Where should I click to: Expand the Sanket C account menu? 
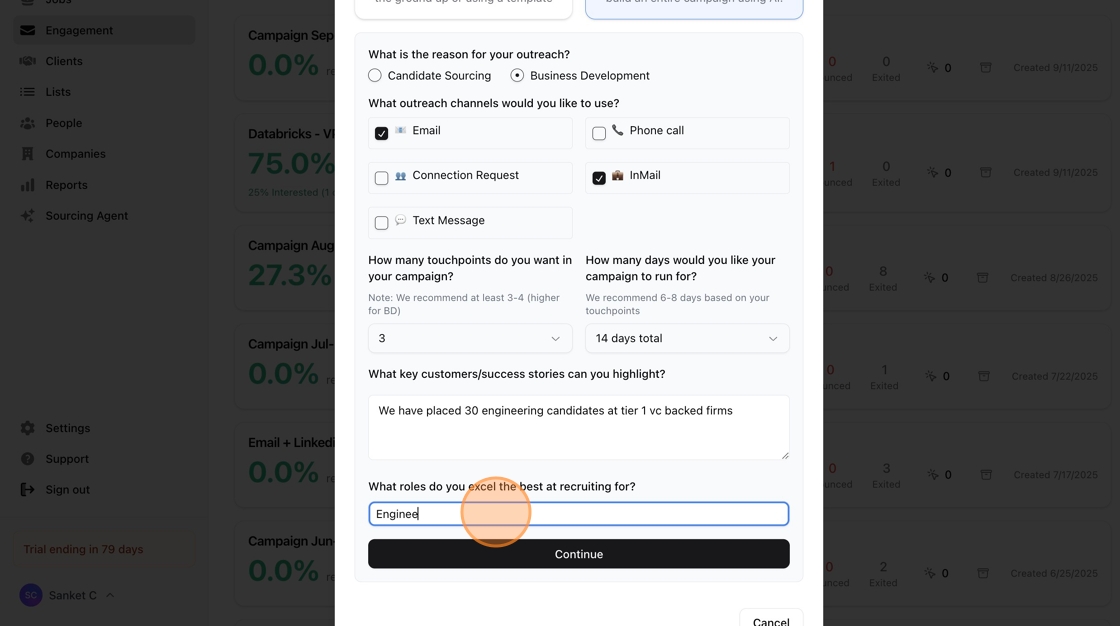68,595
